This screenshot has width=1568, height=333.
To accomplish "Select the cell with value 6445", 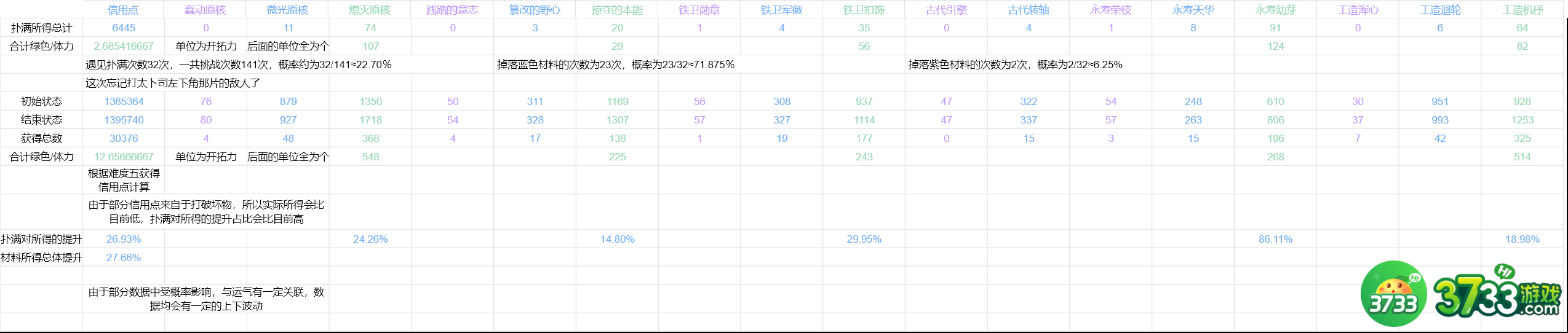I will click(124, 28).
